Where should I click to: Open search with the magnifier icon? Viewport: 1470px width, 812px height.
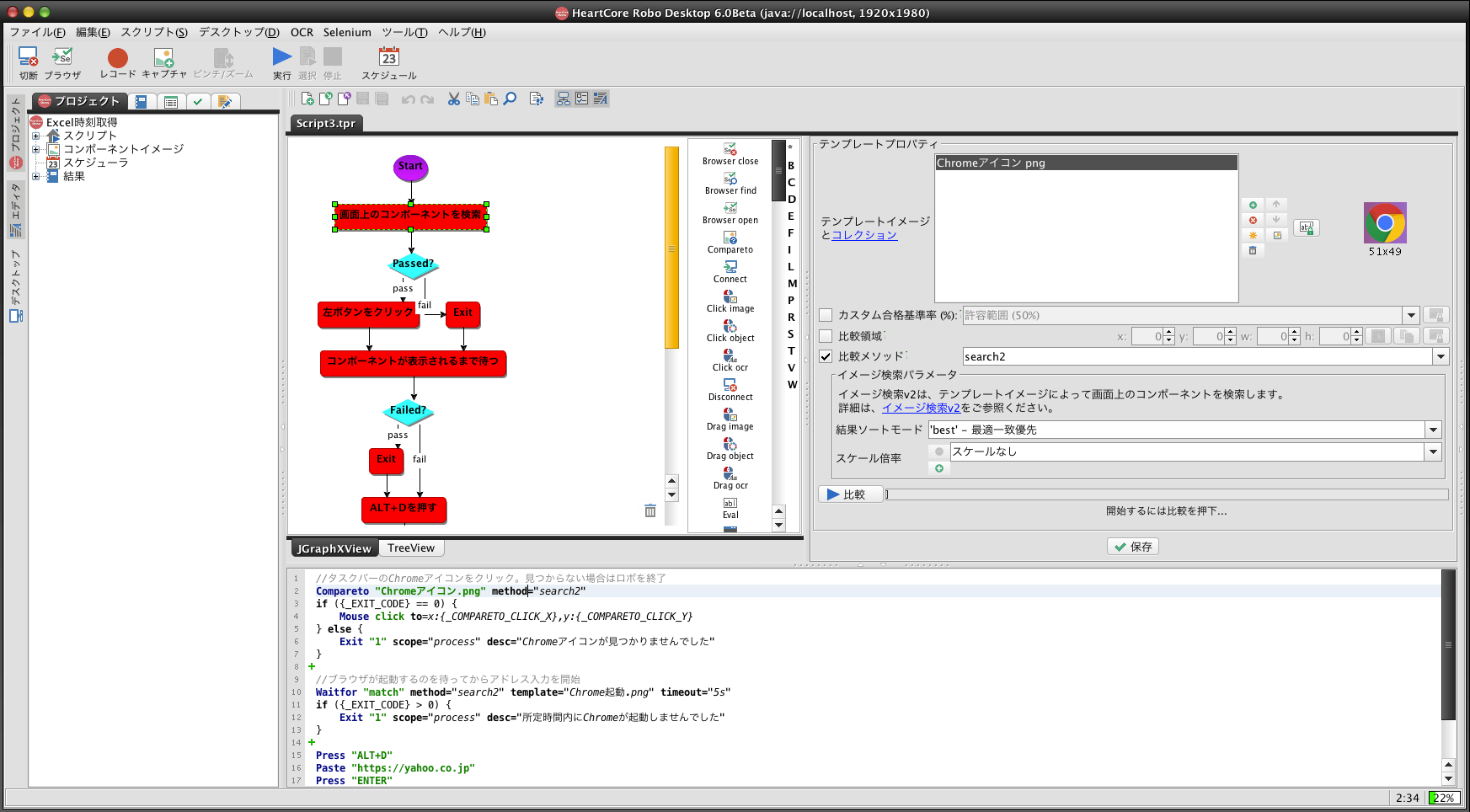pyautogui.click(x=510, y=99)
